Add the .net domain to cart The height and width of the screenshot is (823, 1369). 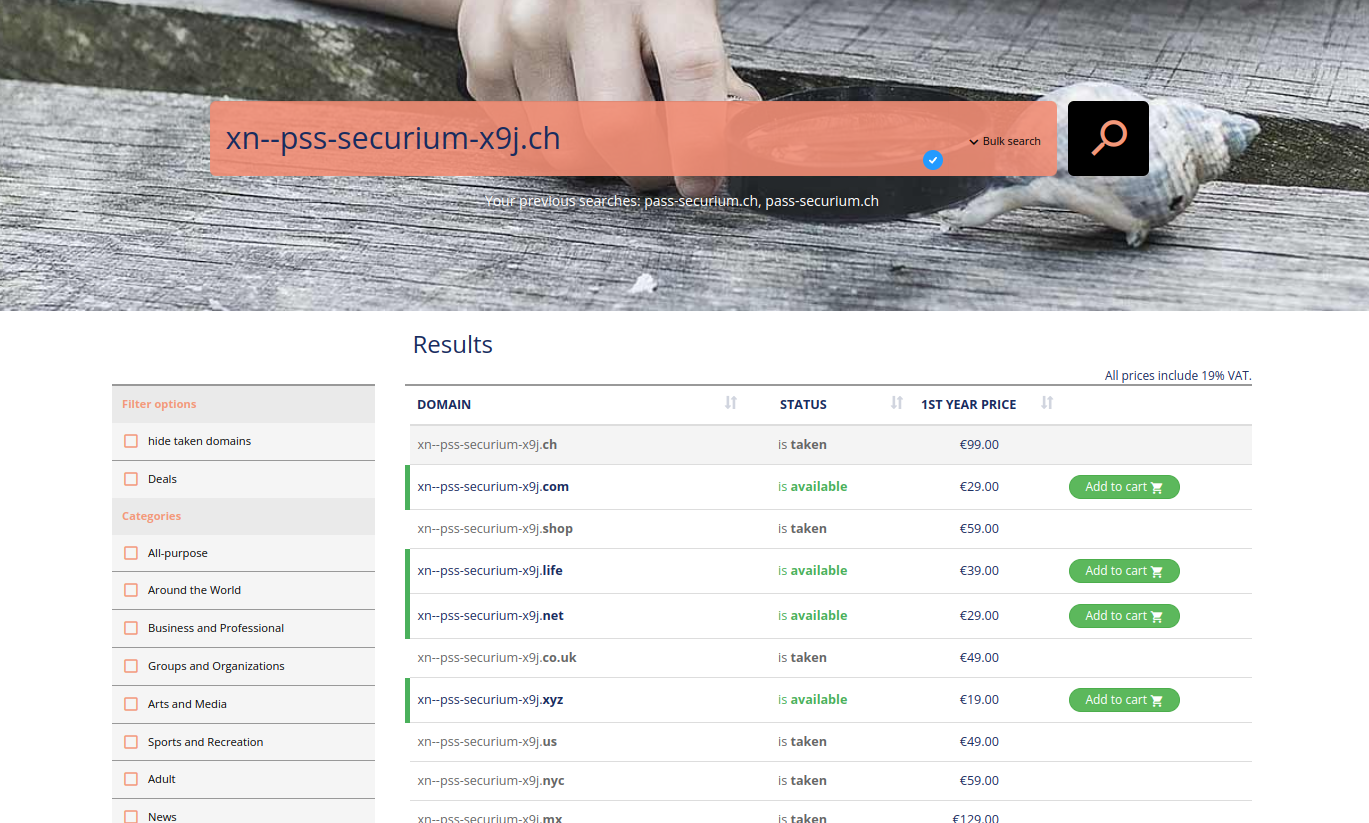(x=1124, y=616)
